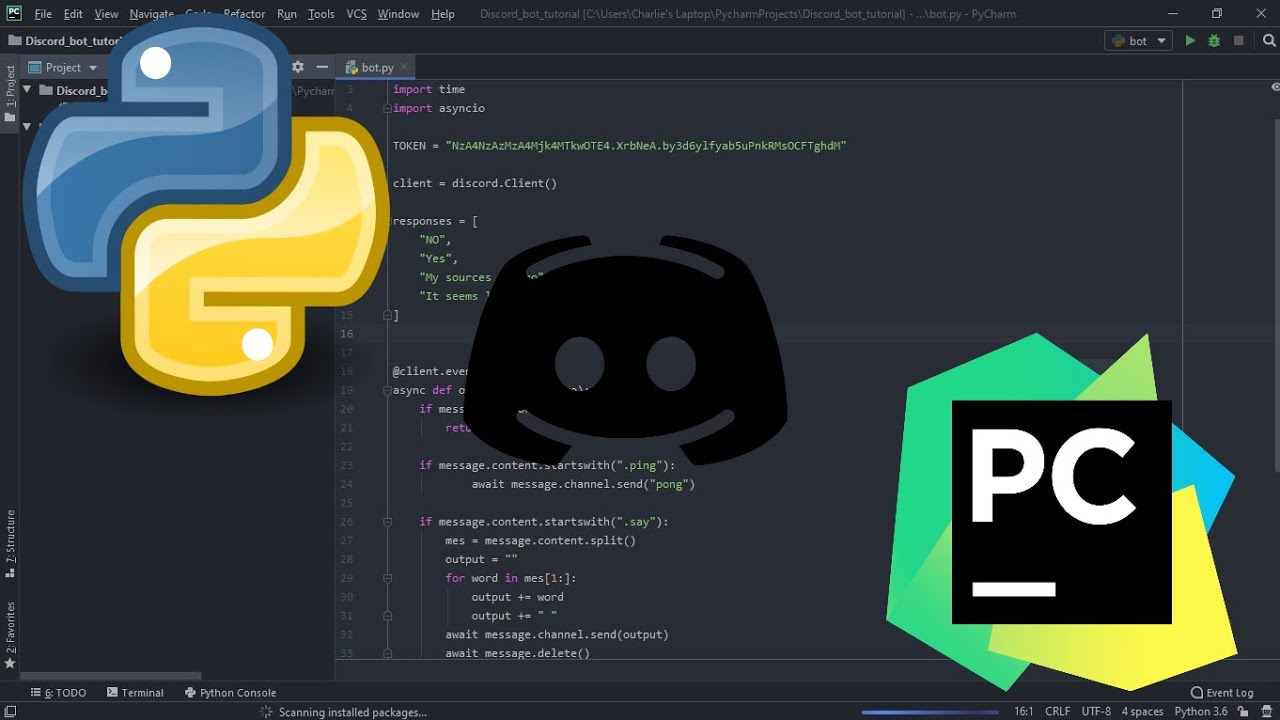Screen dimensions: 1280x720
Task: Click the TOKEN string line in the editor
Action: coord(619,145)
